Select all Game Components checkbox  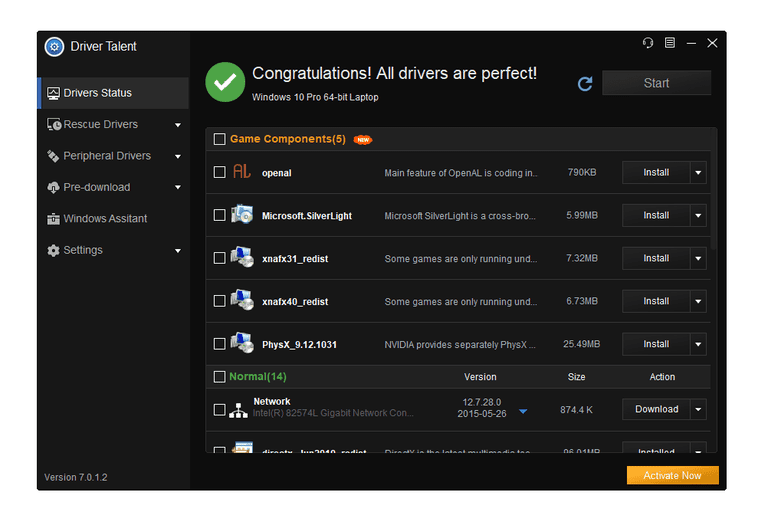(x=220, y=139)
